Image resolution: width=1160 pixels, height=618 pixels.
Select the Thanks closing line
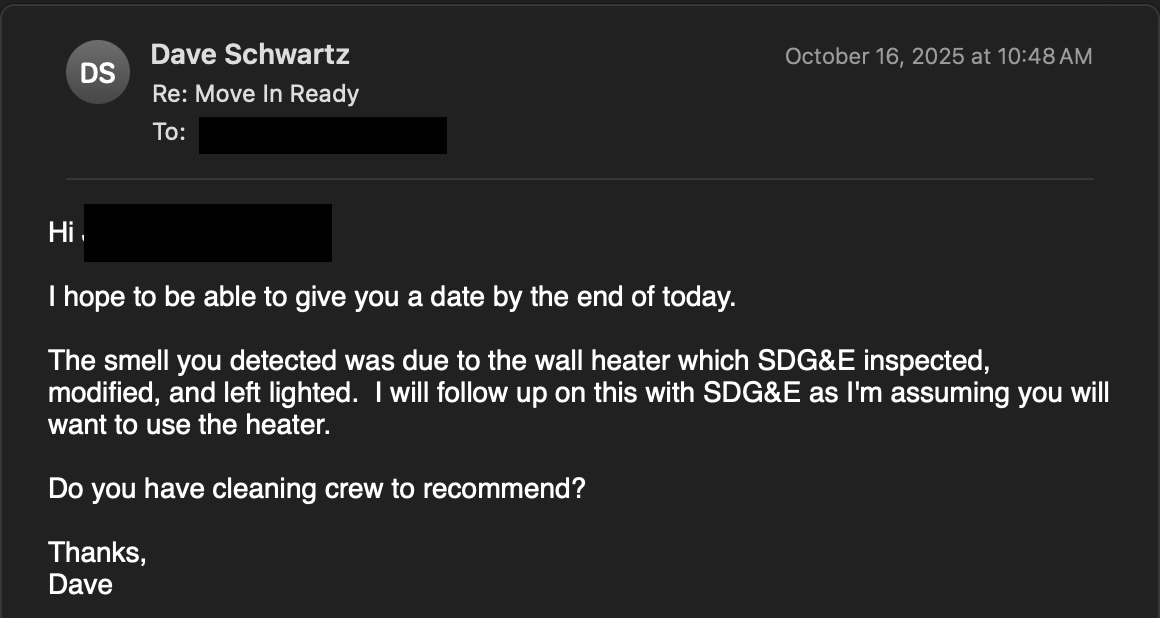pos(97,553)
